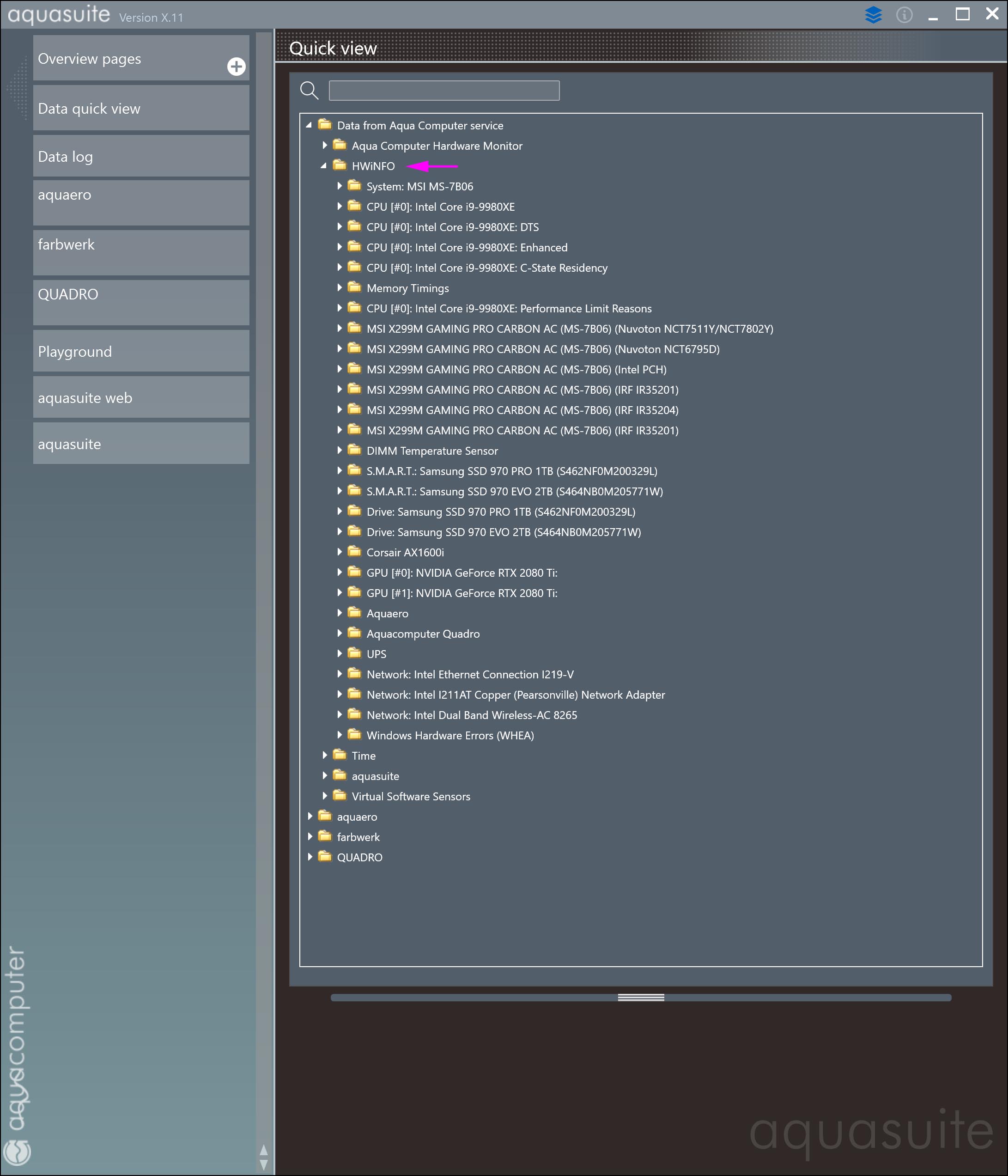Click folder icon beside GPU [#0] RTX 2080 Ti

[x=354, y=572]
